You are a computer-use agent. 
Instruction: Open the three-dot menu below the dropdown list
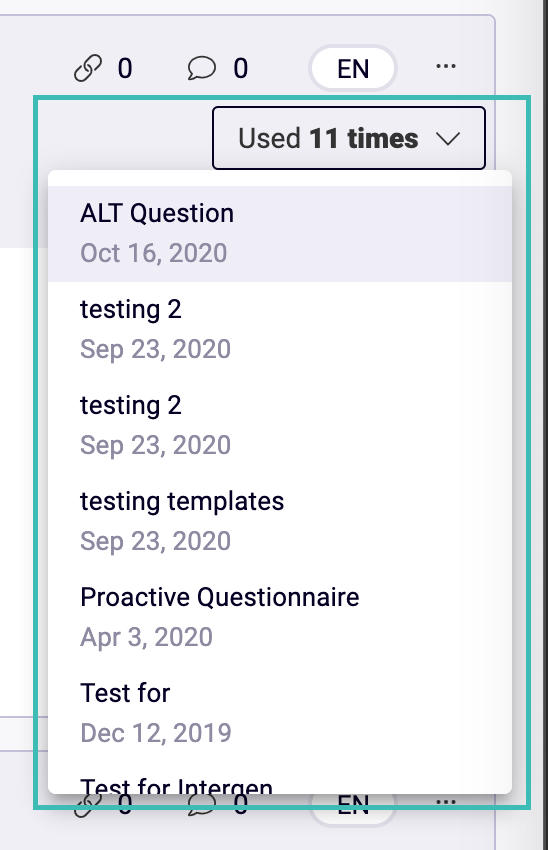[x=446, y=801]
